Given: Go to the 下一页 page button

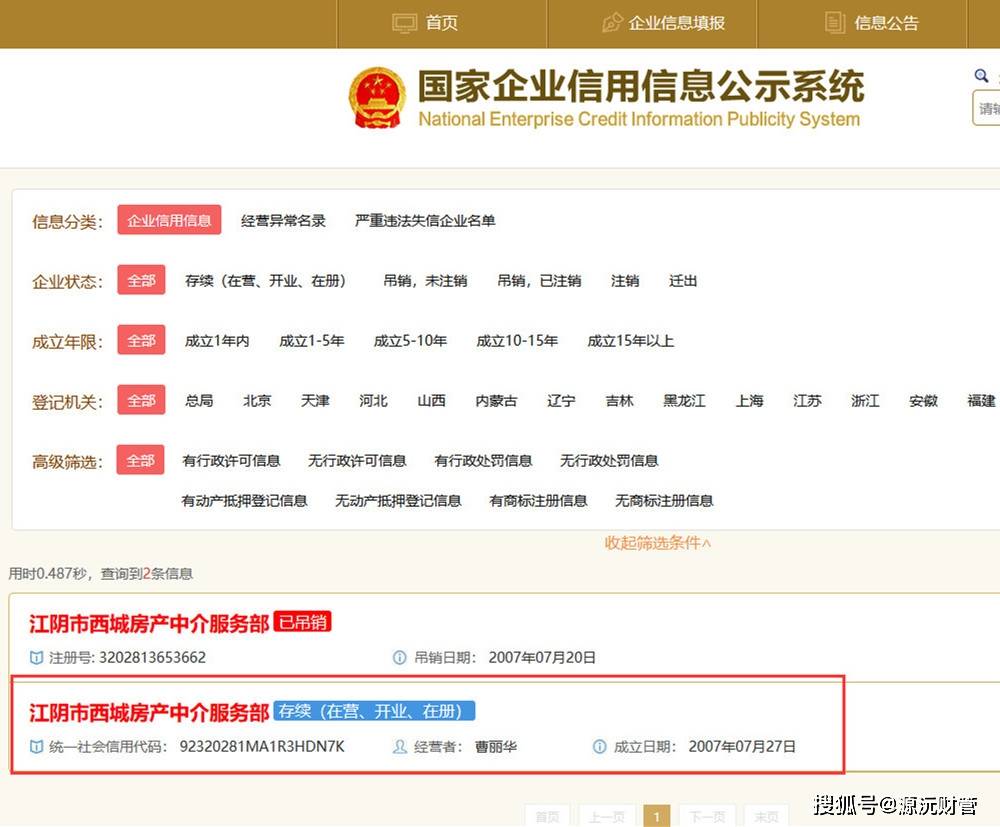Looking at the screenshot, I should (707, 816).
